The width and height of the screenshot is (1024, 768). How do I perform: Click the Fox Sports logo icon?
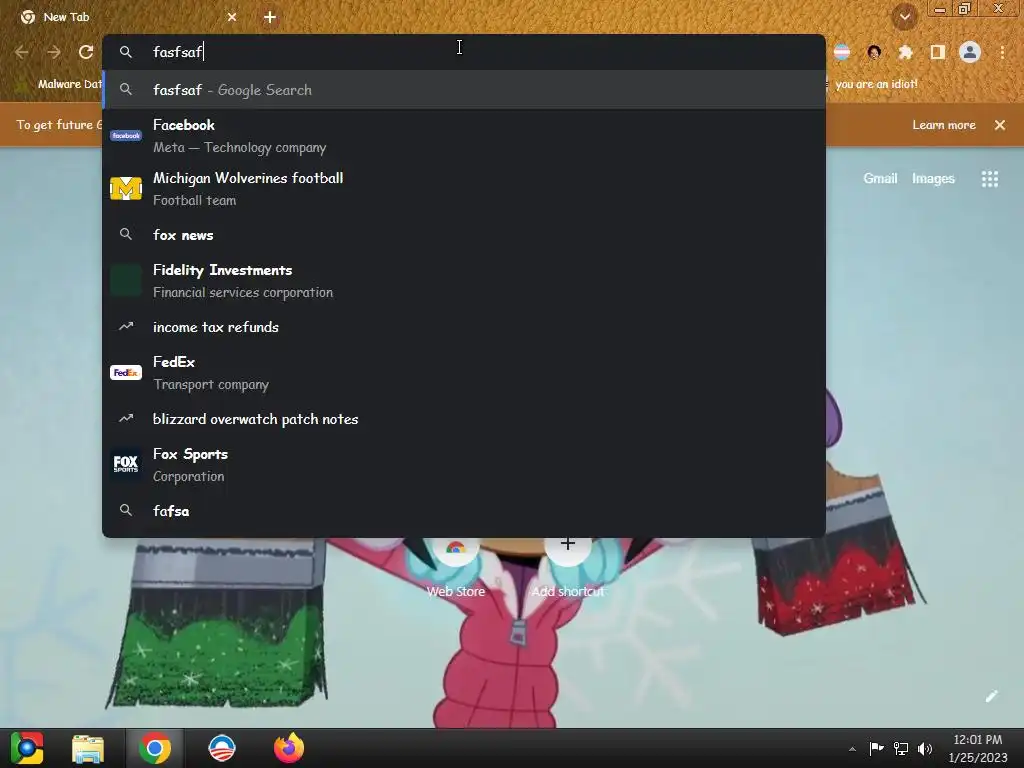(126, 464)
